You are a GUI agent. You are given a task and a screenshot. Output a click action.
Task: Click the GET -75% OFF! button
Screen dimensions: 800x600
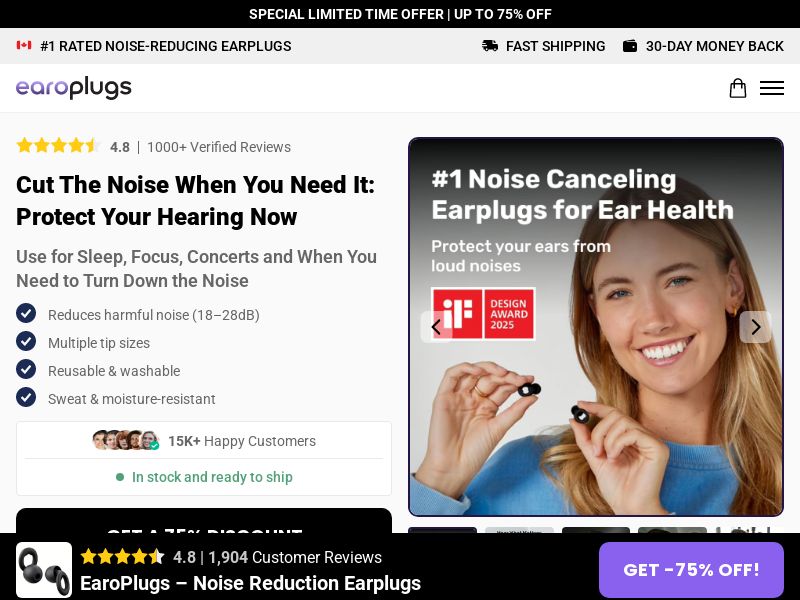691,569
